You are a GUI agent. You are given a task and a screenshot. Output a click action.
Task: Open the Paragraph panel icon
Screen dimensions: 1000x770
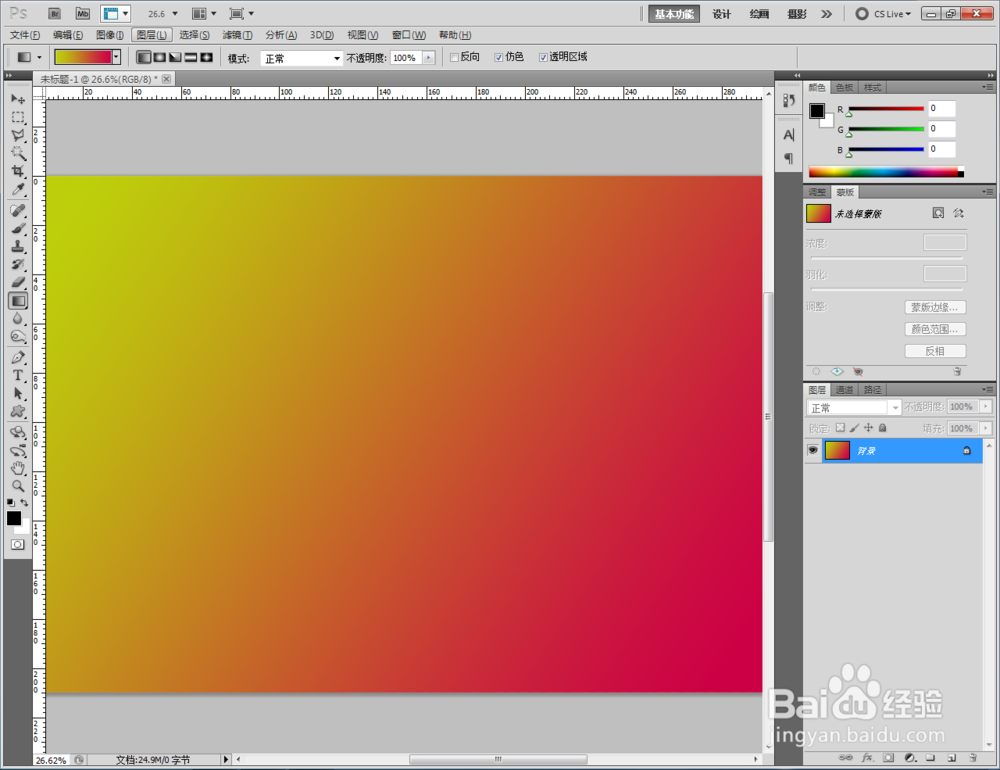(789, 158)
